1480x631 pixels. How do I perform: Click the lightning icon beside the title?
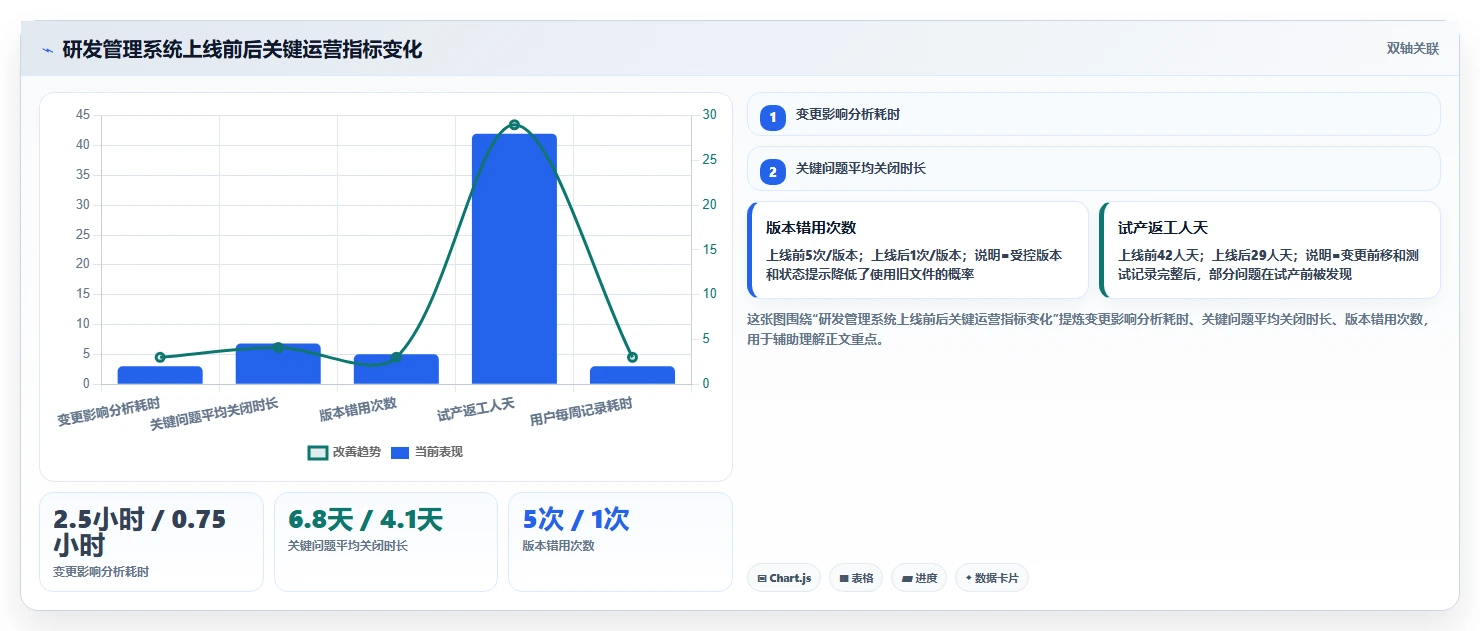pos(47,50)
